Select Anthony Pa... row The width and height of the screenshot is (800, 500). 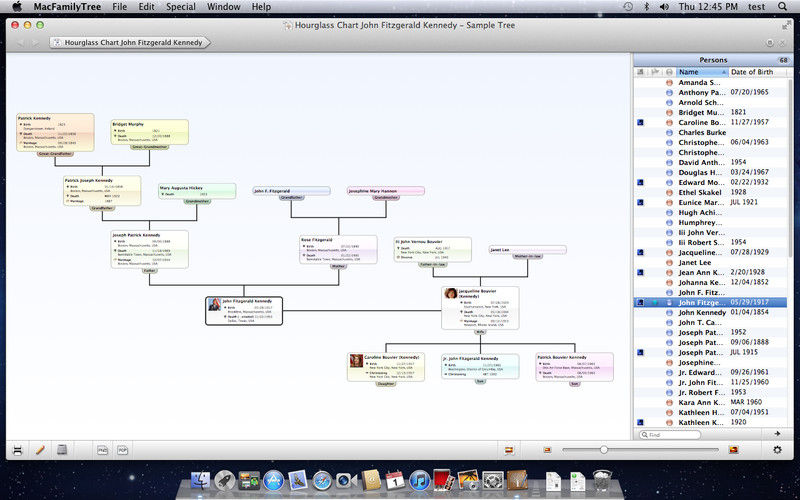click(711, 92)
